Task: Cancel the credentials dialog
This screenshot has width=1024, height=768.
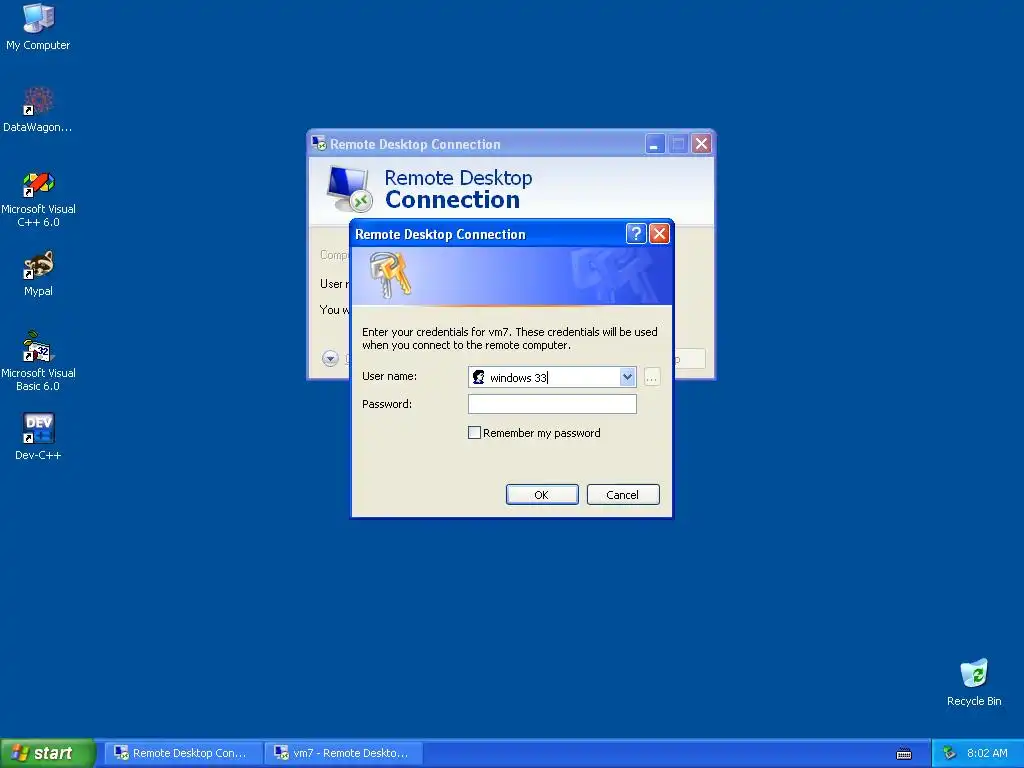Action: pyautogui.click(x=623, y=494)
